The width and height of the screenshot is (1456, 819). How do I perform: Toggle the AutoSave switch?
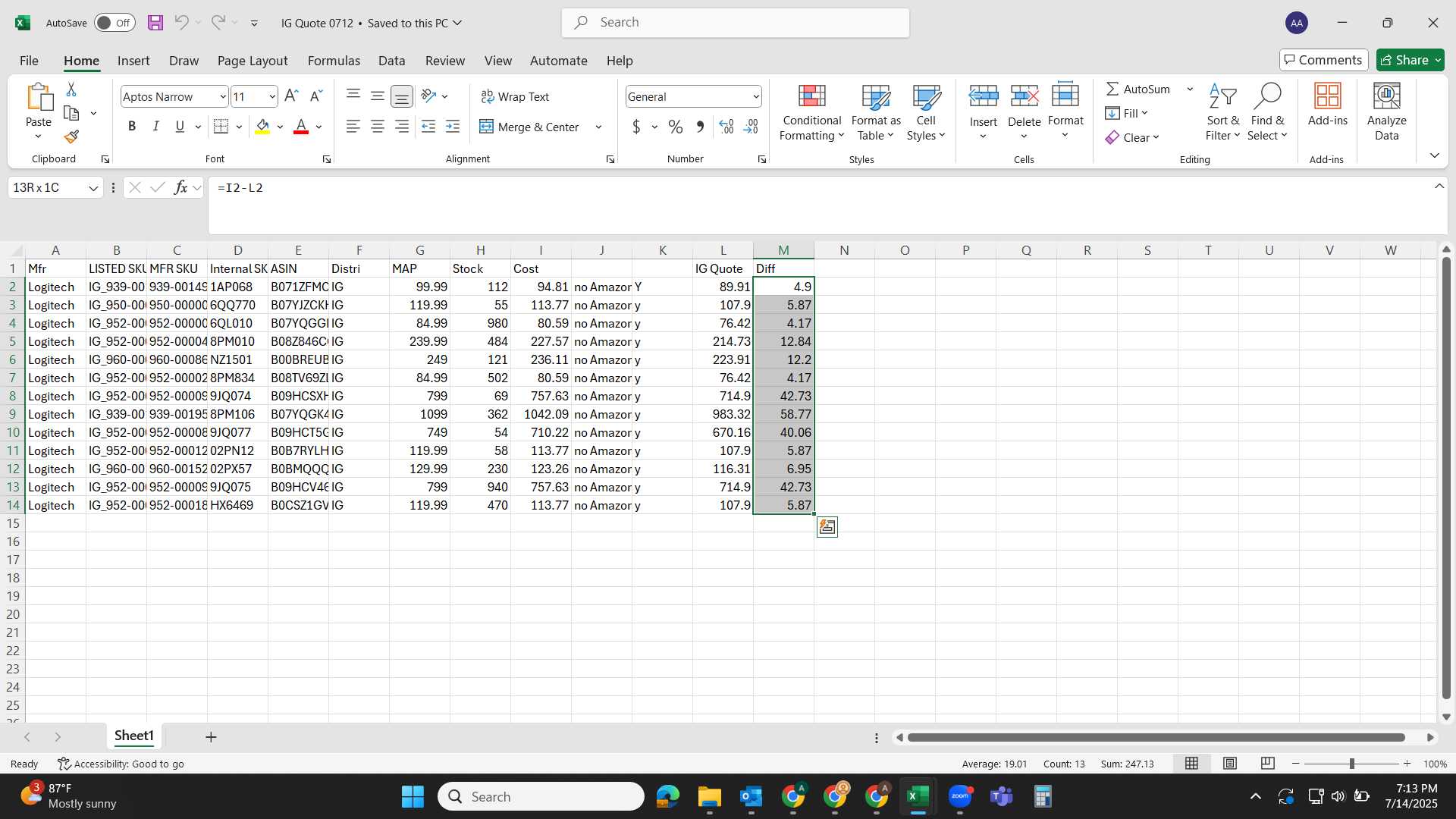tap(115, 23)
